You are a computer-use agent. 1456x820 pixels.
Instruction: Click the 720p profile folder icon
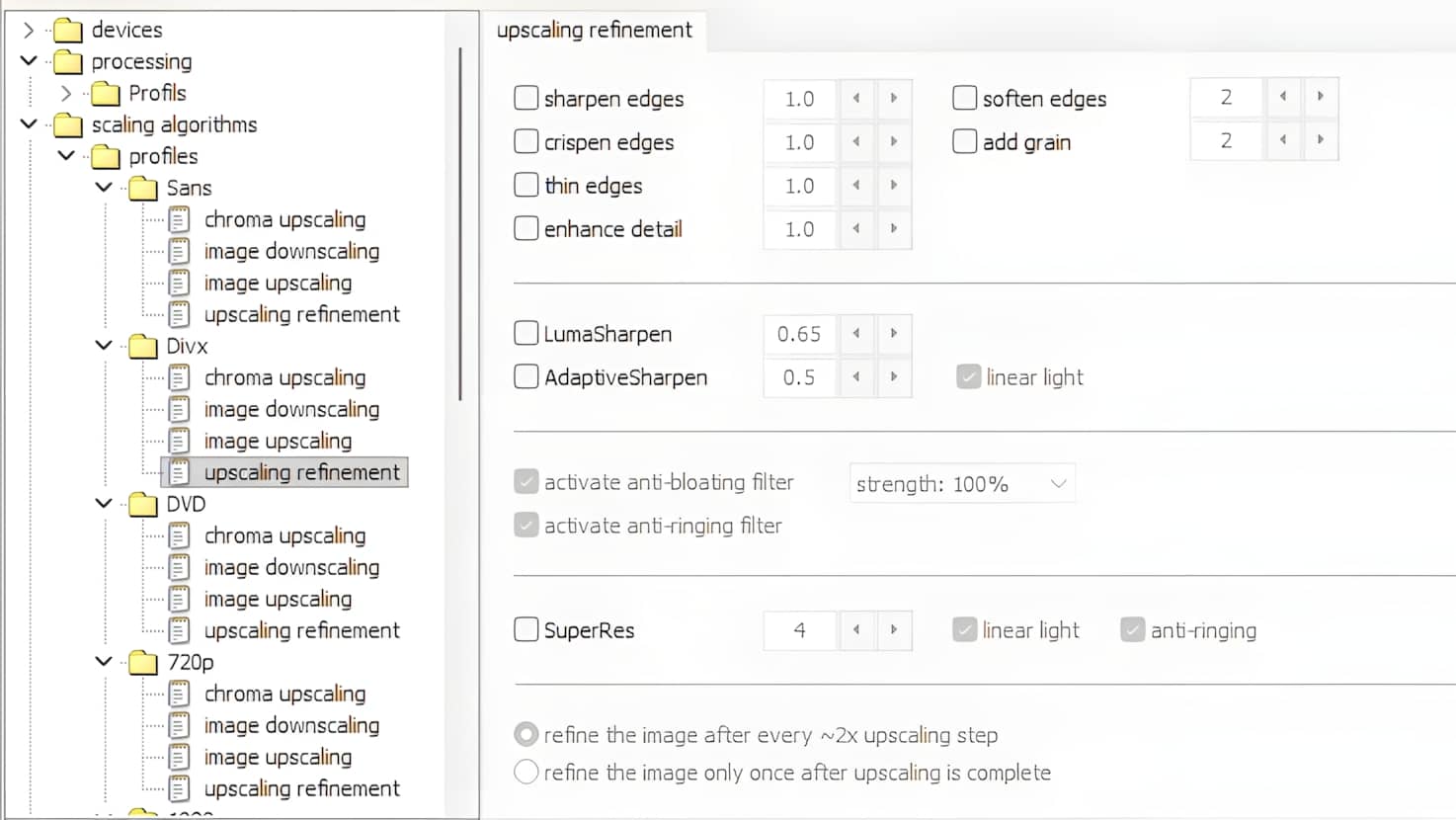coord(143,663)
